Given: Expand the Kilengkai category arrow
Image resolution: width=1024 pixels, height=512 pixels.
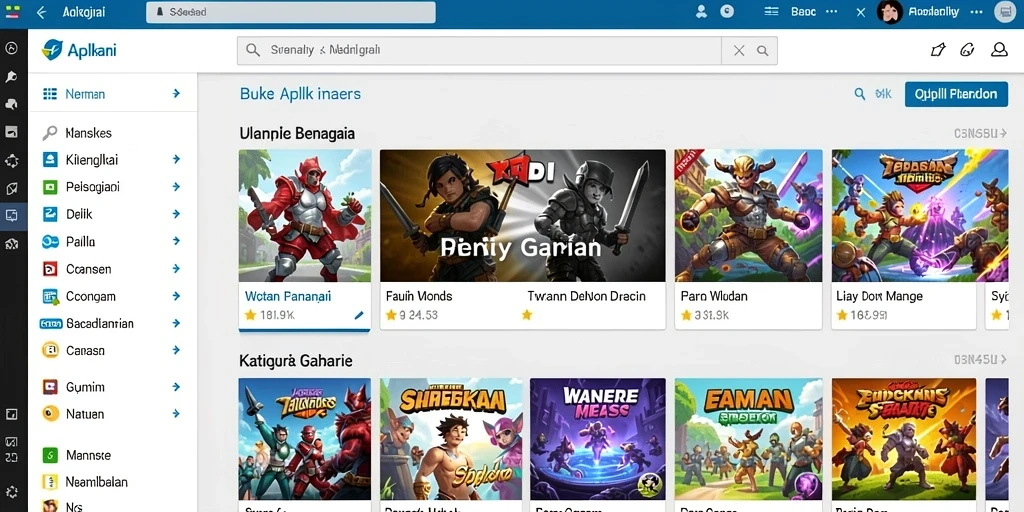Looking at the screenshot, I should tap(176, 159).
